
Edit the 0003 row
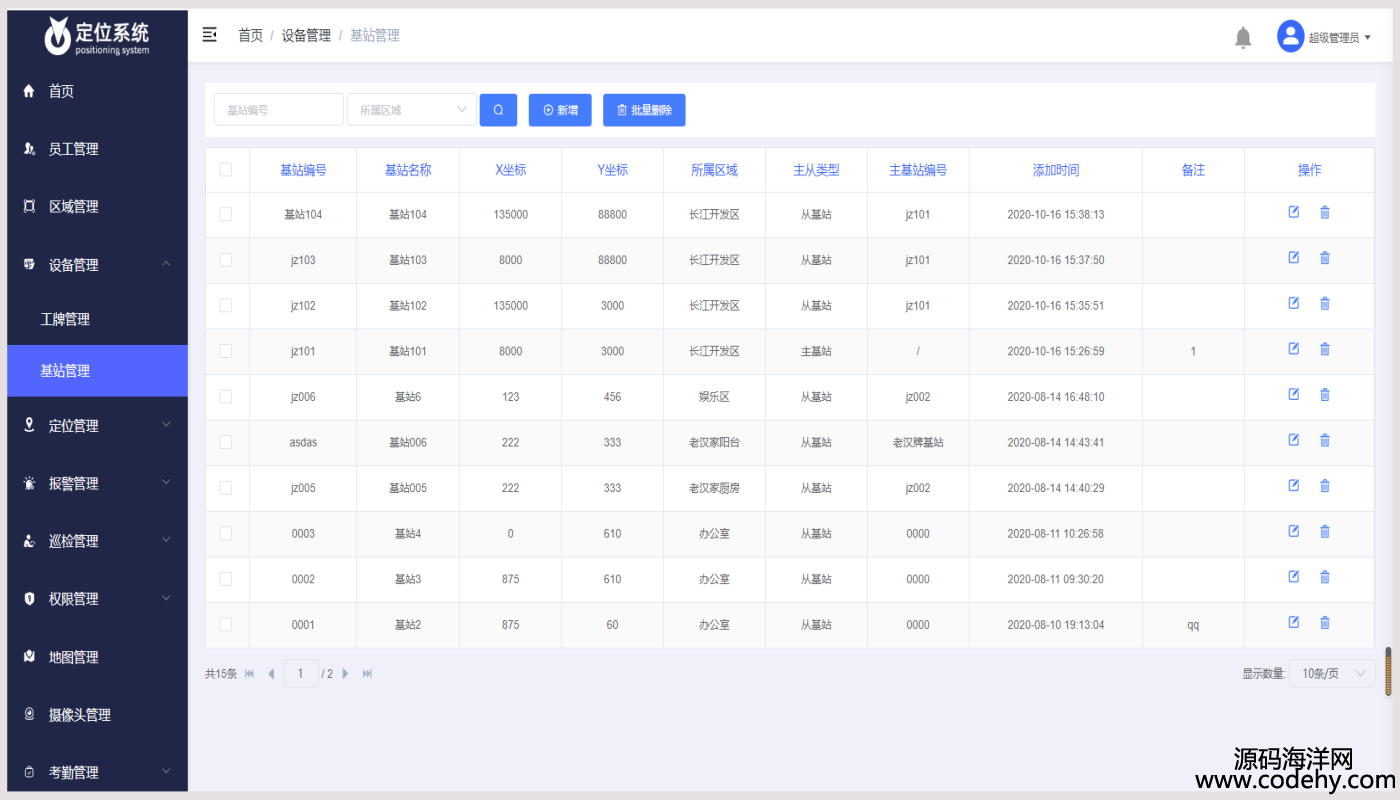[x=1293, y=531]
